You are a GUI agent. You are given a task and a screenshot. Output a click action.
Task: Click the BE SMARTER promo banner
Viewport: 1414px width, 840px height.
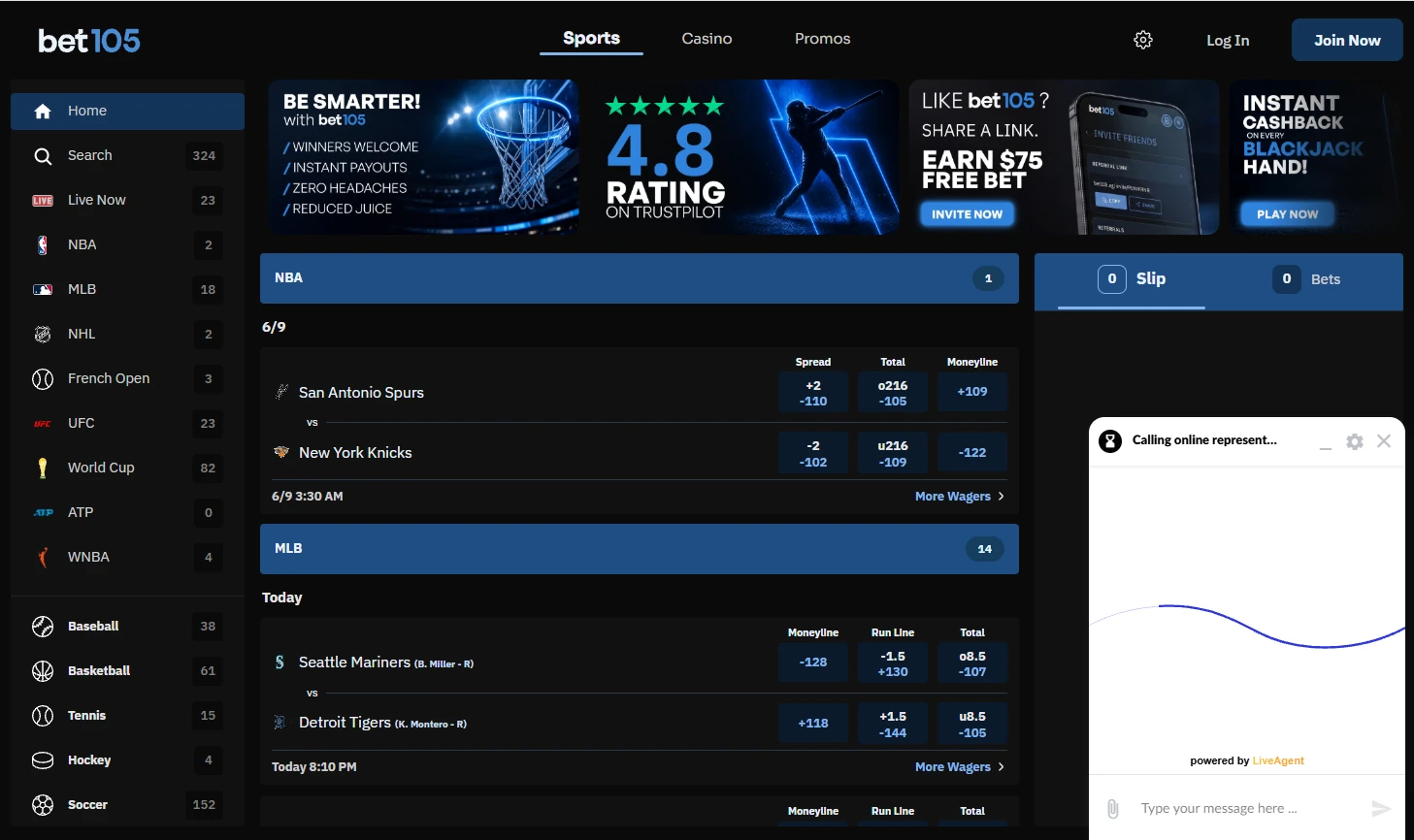click(x=424, y=157)
